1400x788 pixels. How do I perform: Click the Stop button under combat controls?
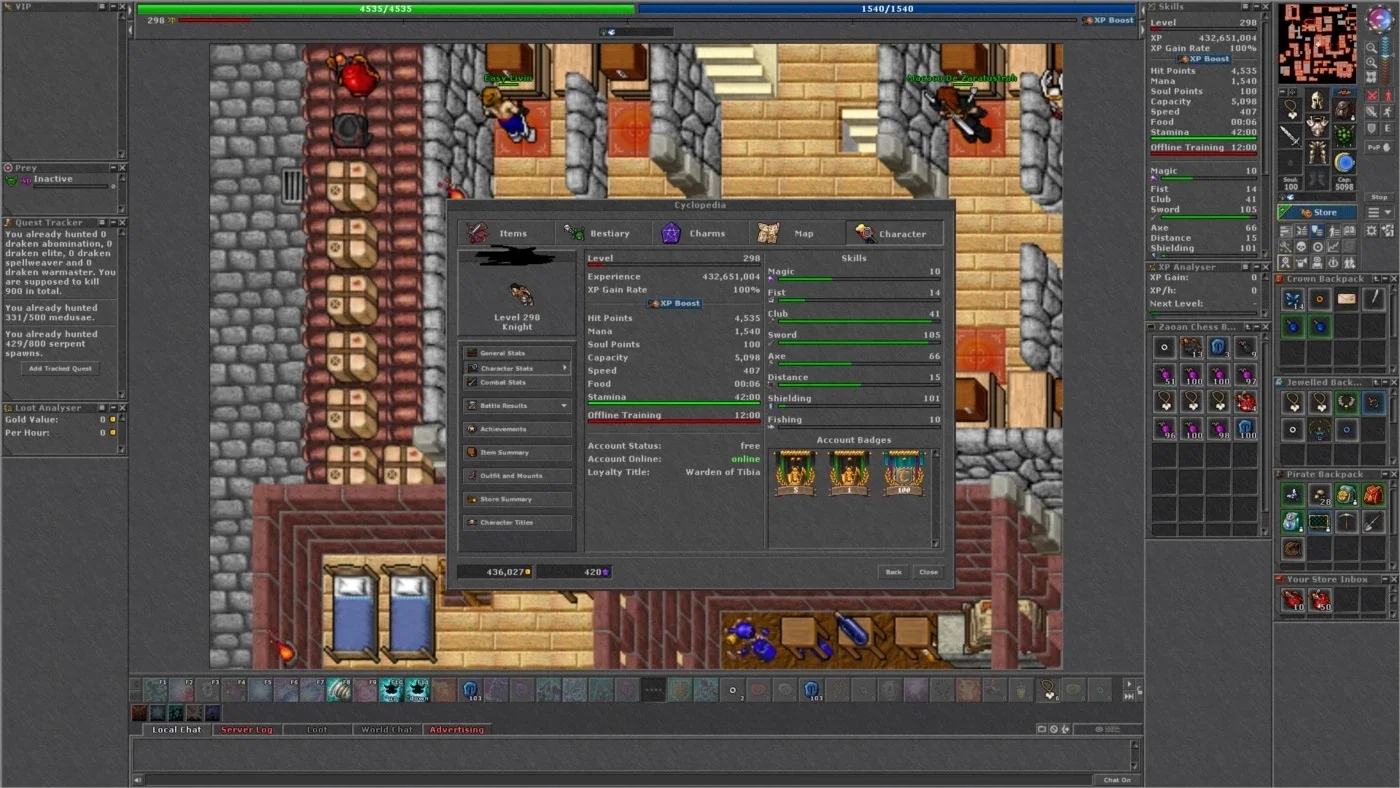[1379, 196]
